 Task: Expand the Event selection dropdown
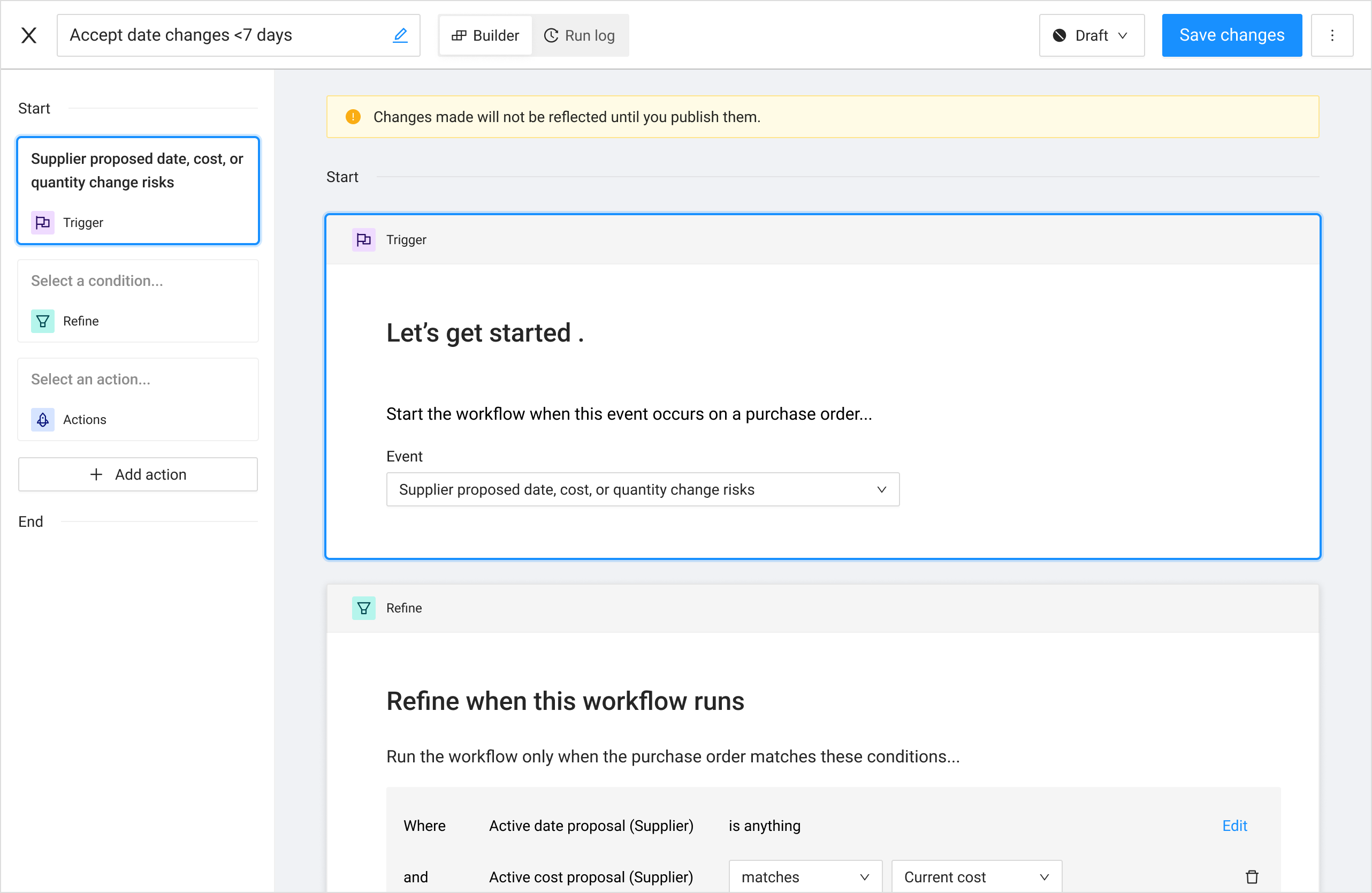(x=642, y=489)
